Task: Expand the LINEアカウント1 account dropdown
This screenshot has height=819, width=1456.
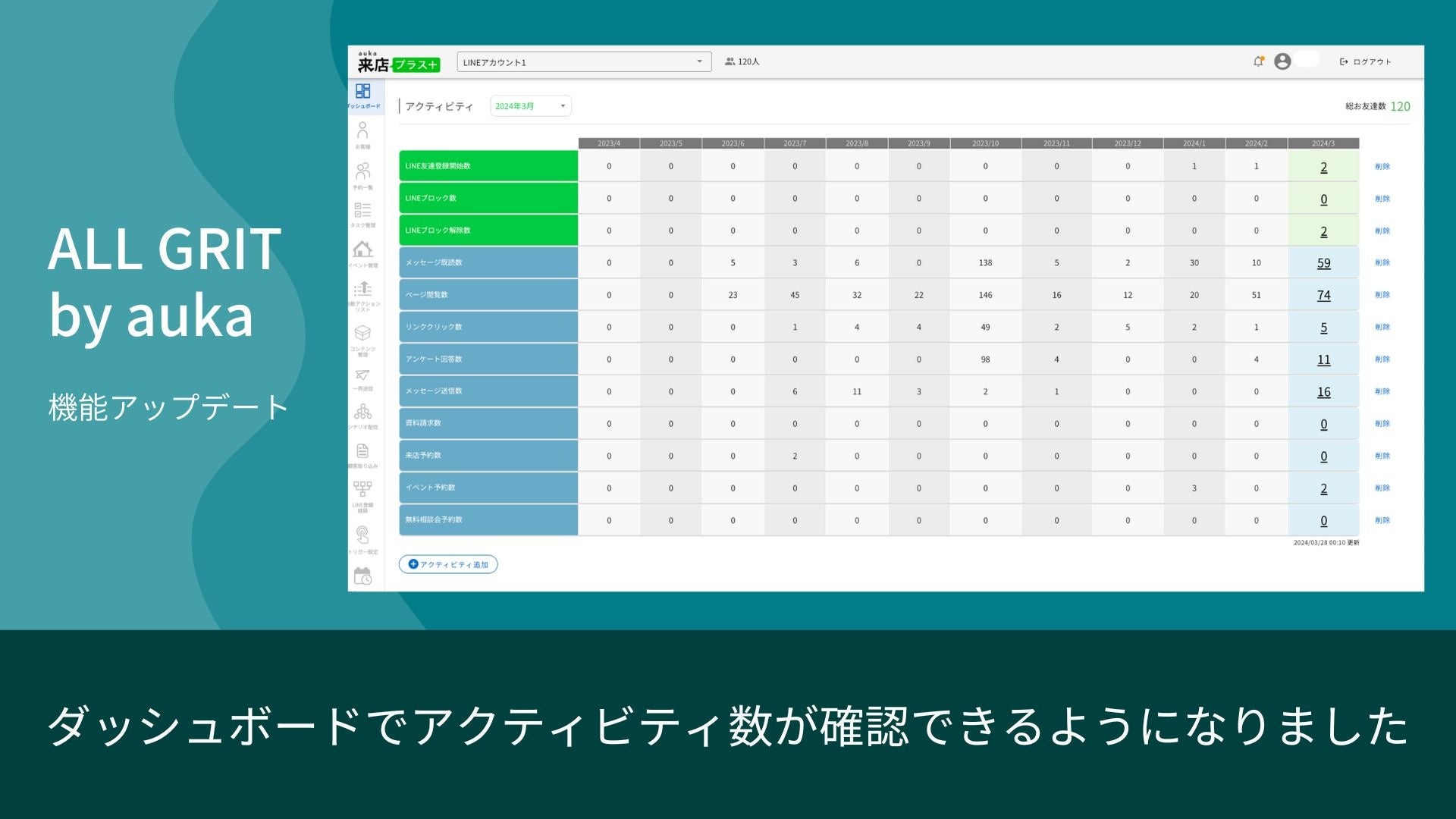Action: [x=584, y=62]
